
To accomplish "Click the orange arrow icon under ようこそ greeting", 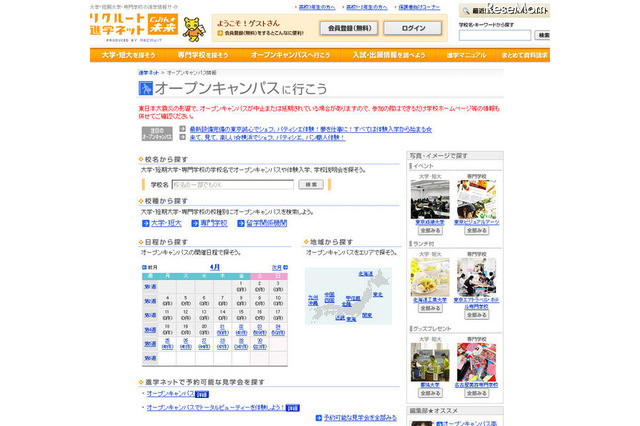I will pos(220,33).
